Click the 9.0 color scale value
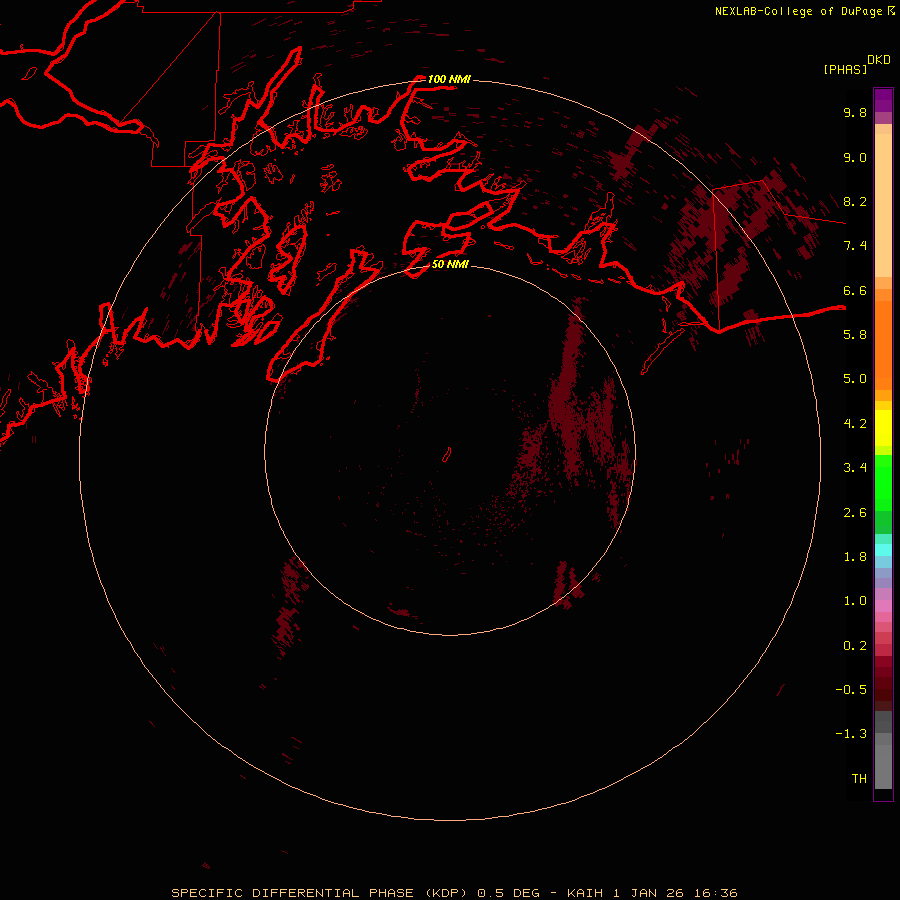This screenshot has width=900, height=900. tap(855, 157)
